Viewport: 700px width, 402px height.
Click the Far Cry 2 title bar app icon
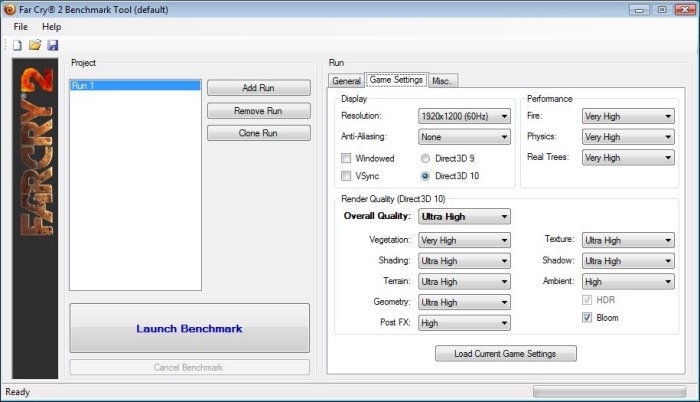tap(10, 9)
